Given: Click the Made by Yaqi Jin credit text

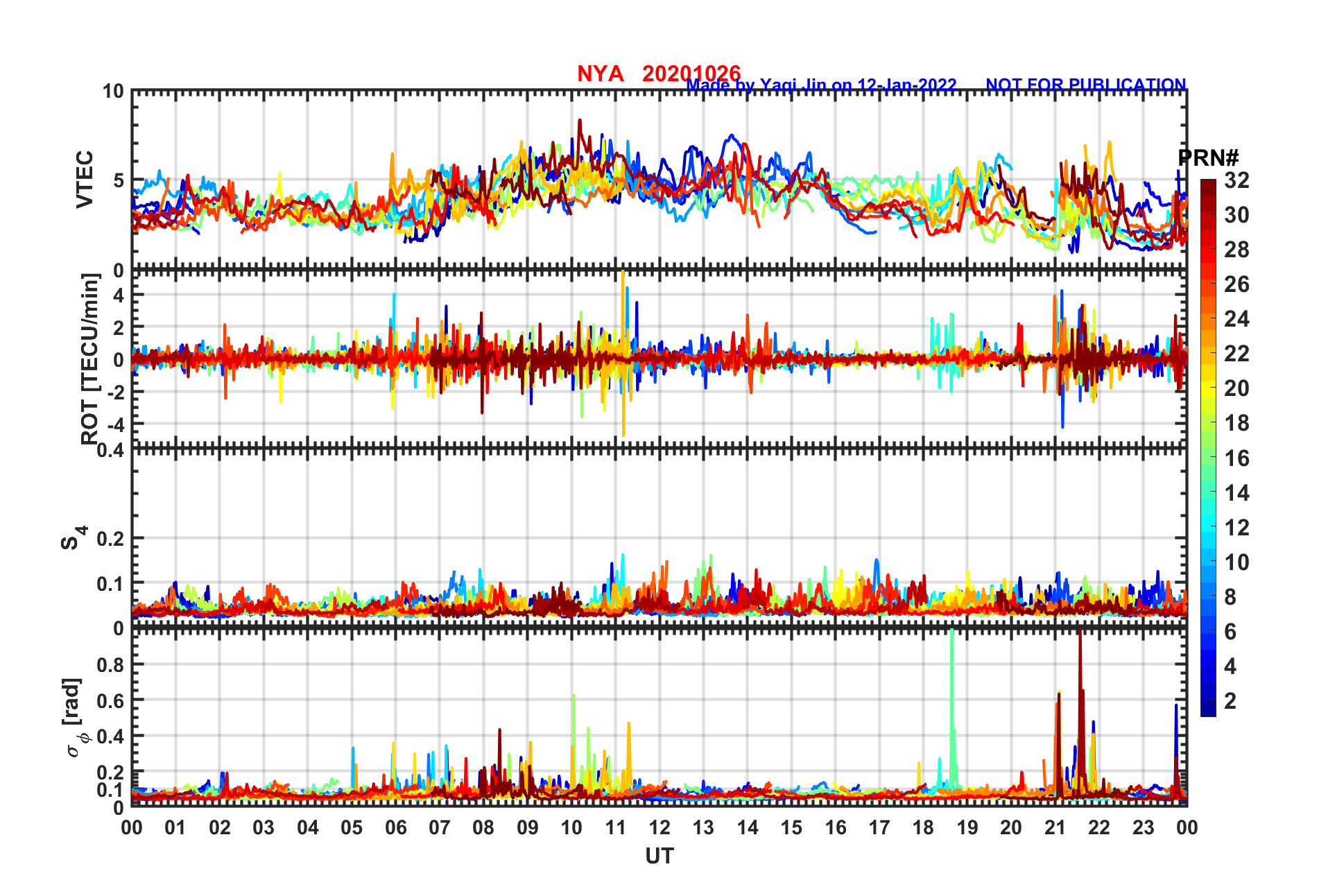Looking at the screenshot, I should click(x=821, y=85).
